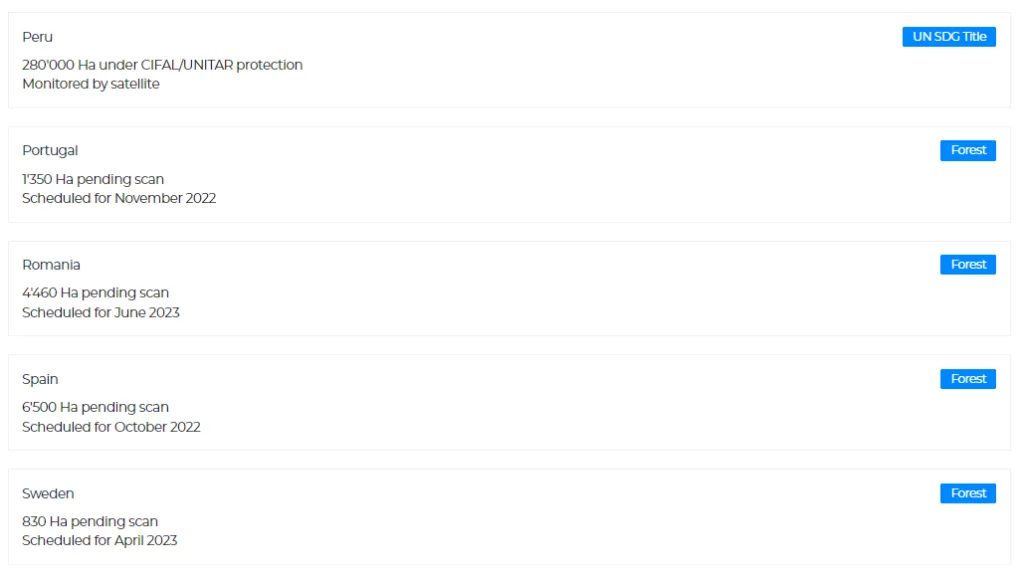Click Scheduled for June 2023 text
The height and width of the screenshot is (577, 1024).
point(101,312)
